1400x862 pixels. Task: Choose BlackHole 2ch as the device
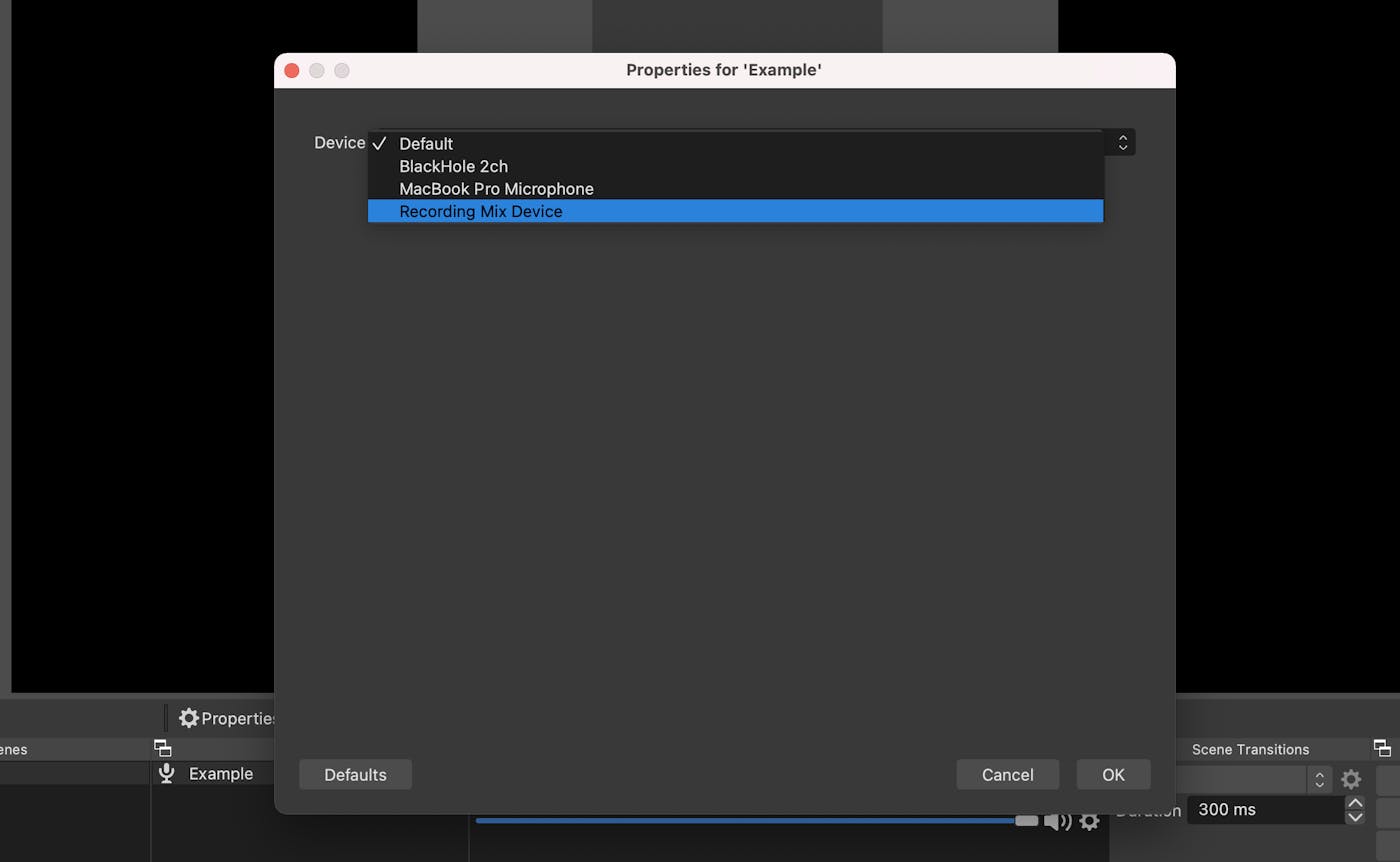pos(735,166)
